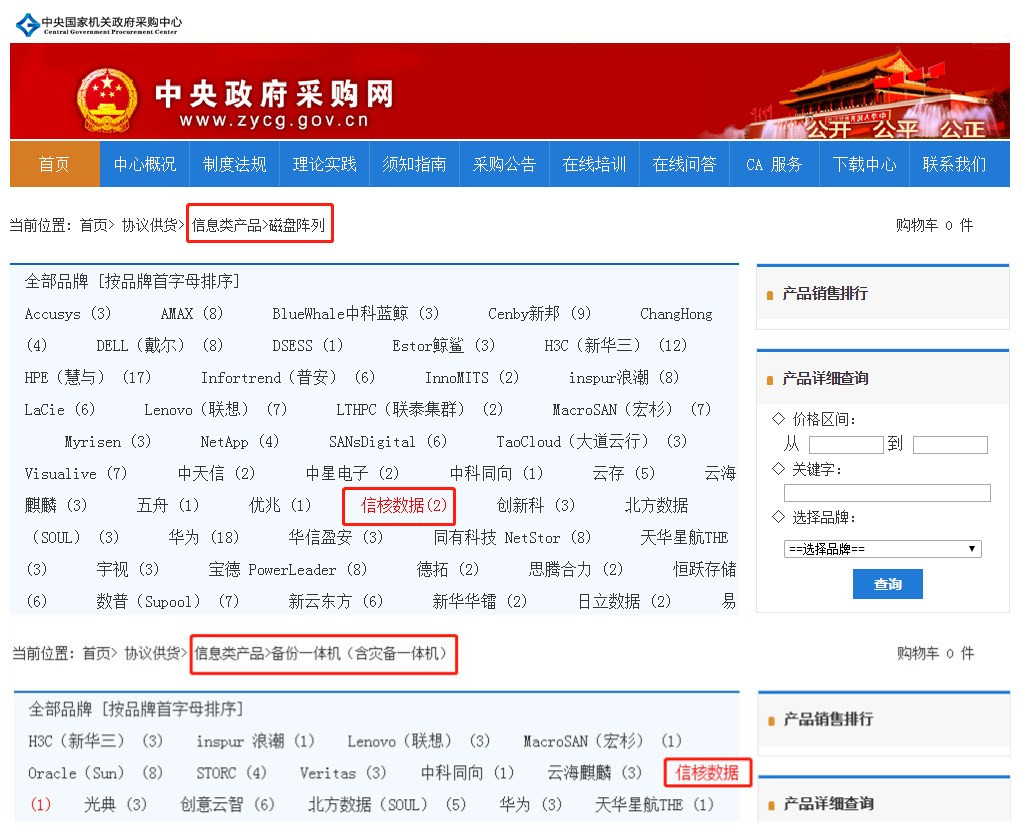The width and height of the screenshot is (1022, 833).
Task: Open the 须知指南 navigation item
Action: click(x=415, y=164)
